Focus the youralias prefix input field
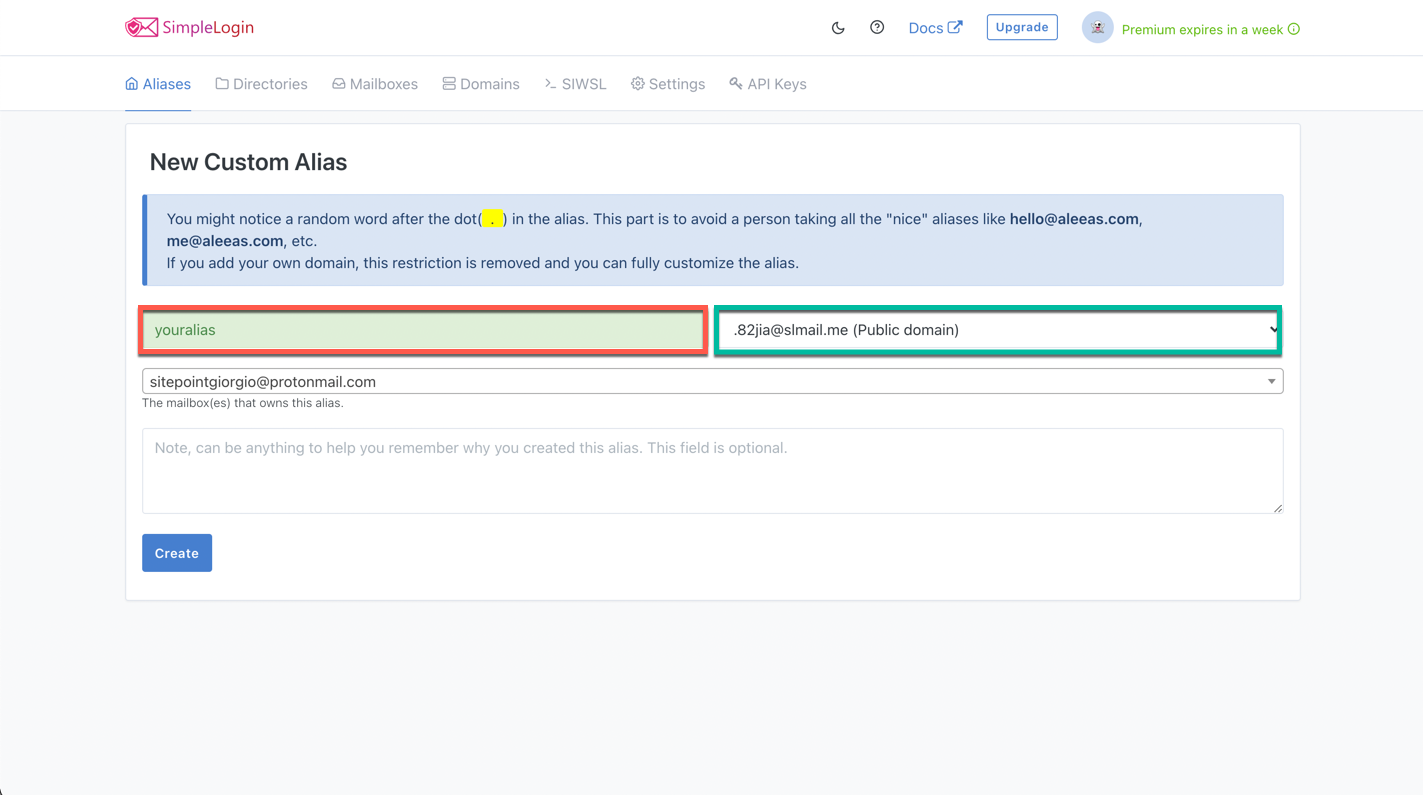This screenshot has width=1423, height=795. (423, 330)
